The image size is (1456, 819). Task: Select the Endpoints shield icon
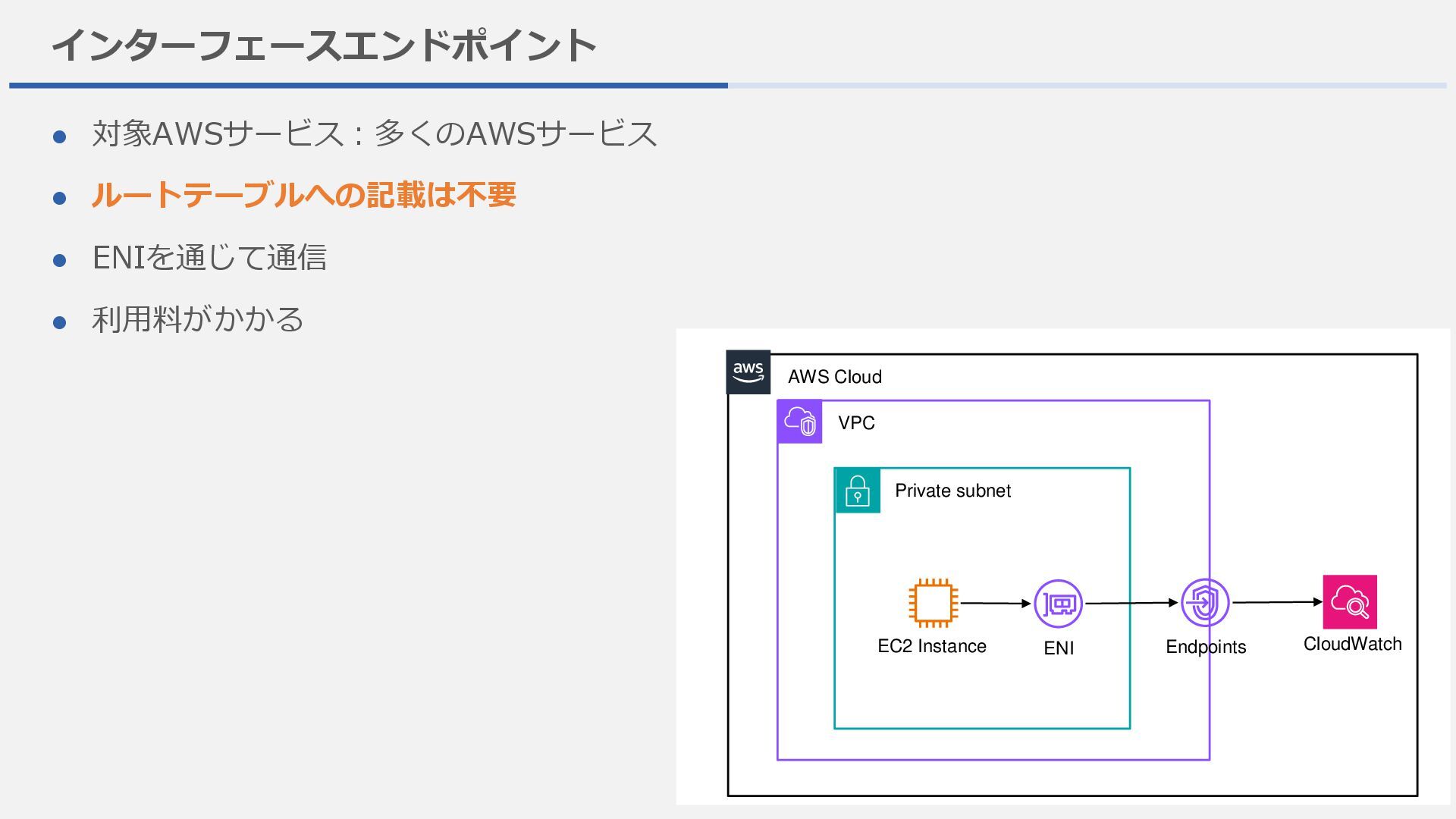point(1205,603)
